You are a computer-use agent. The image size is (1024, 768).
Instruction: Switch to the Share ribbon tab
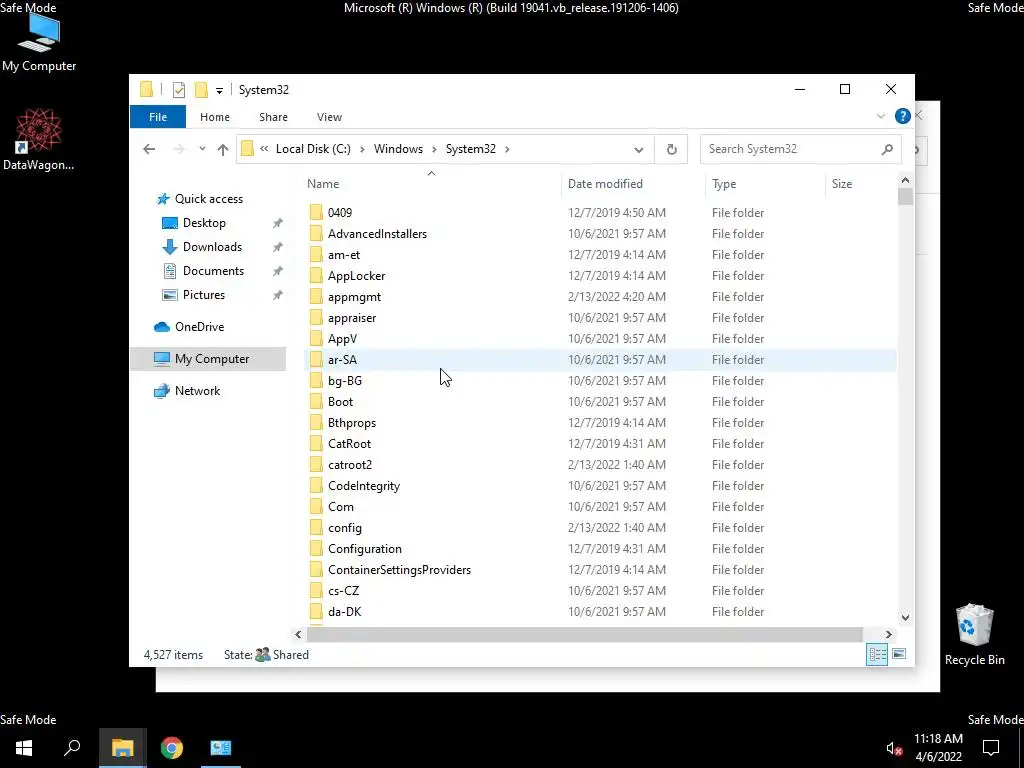273,117
